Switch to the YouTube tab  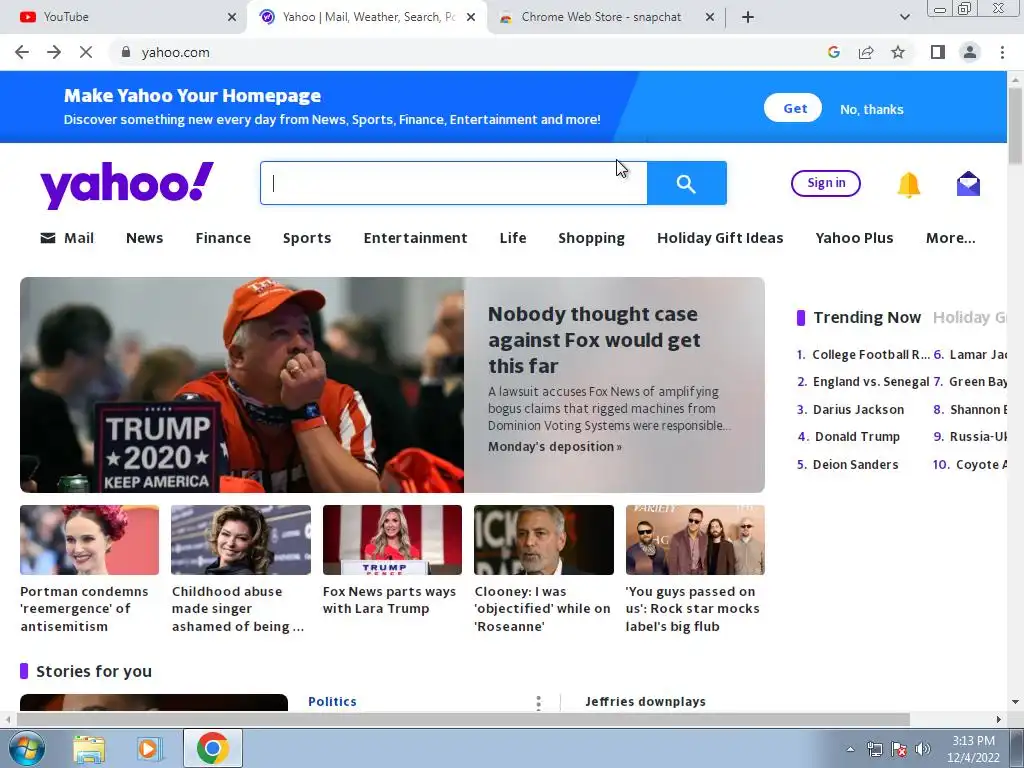pyautogui.click(x=124, y=17)
